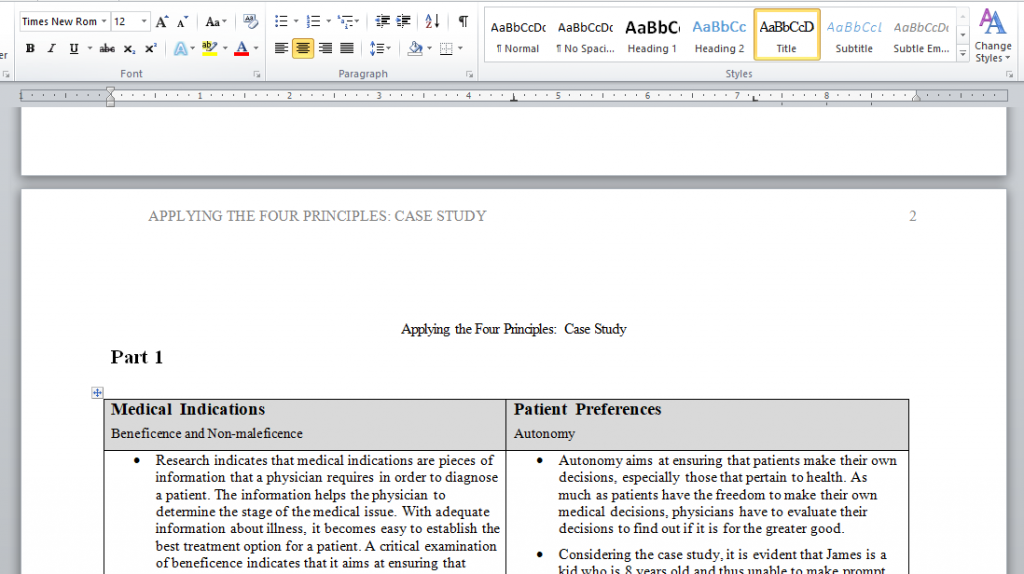The height and width of the screenshot is (574, 1024).
Task: Open the font size 12 dropdown
Action: click(144, 22)
